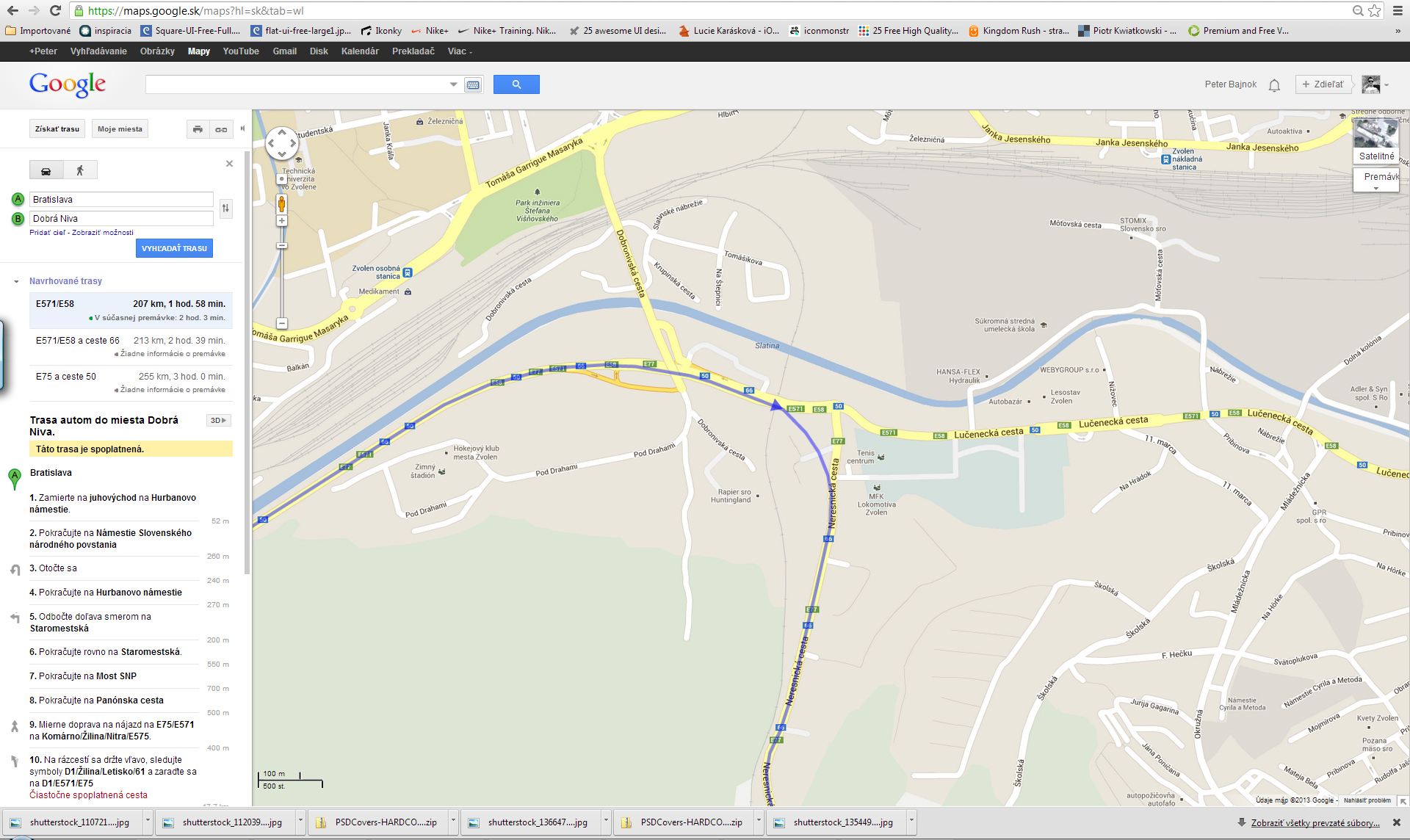Open the on-screen keyboard icon
This screenshot has width=1410, height=840.
(x=473, y=85)
